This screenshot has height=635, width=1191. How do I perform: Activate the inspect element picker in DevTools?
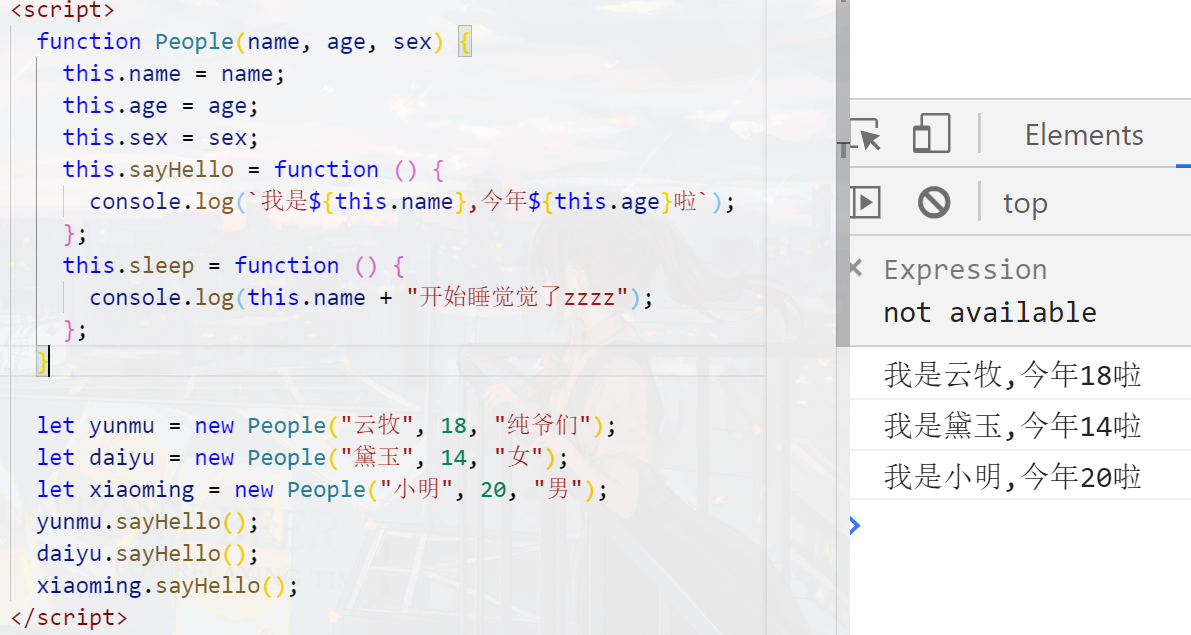[866, 134]
